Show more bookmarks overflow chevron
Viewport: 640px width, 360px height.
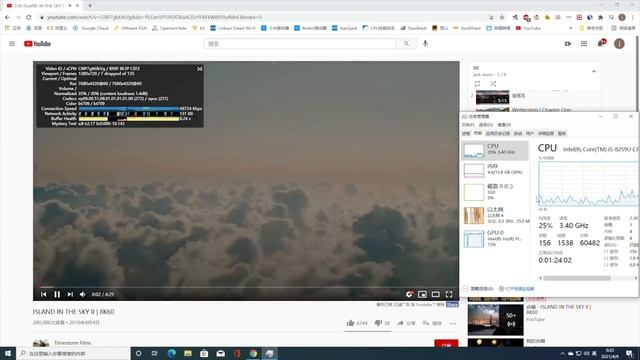[570, 28]
